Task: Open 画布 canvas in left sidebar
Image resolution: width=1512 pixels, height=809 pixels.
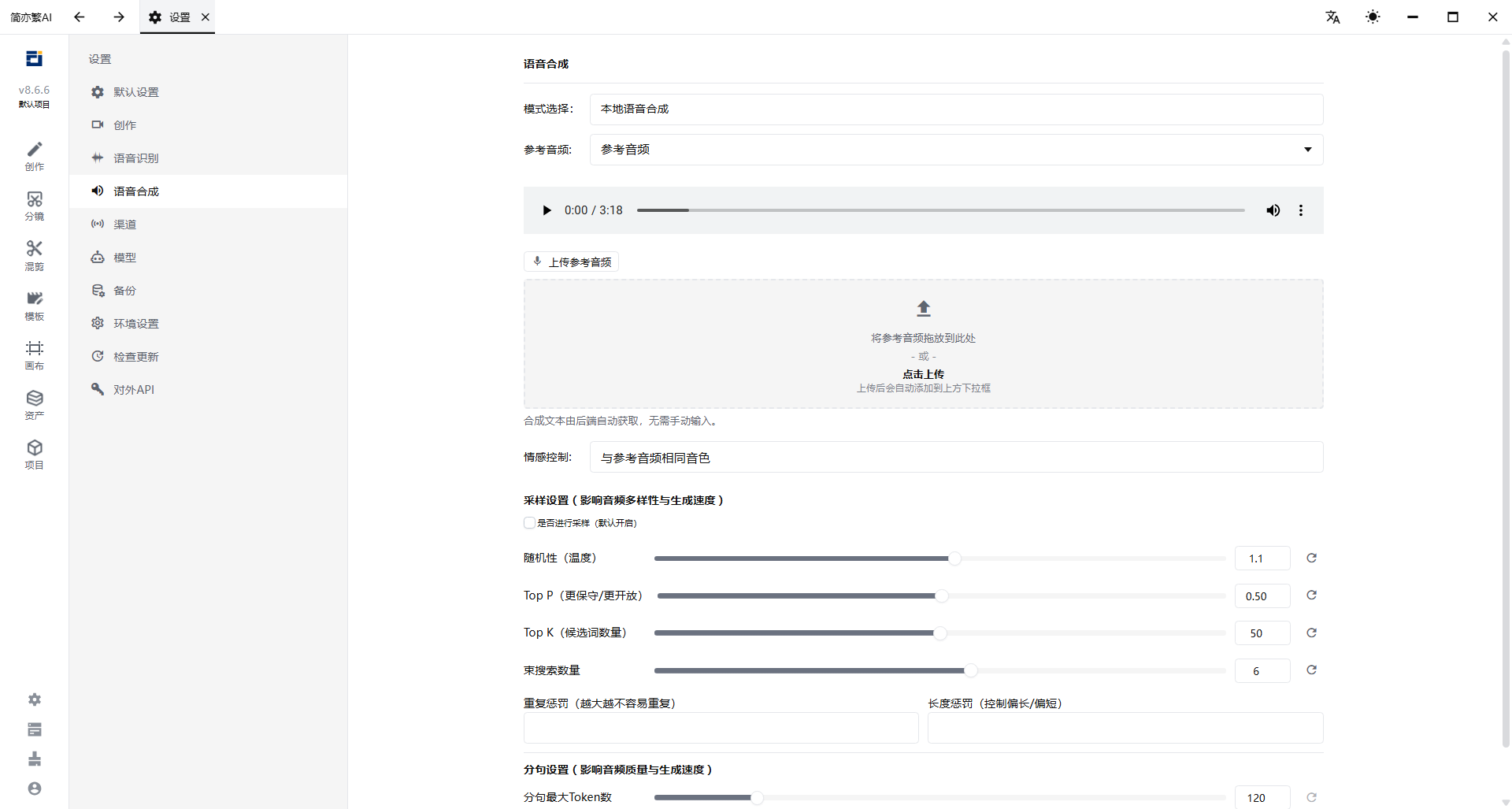Action: coord(34,355)
